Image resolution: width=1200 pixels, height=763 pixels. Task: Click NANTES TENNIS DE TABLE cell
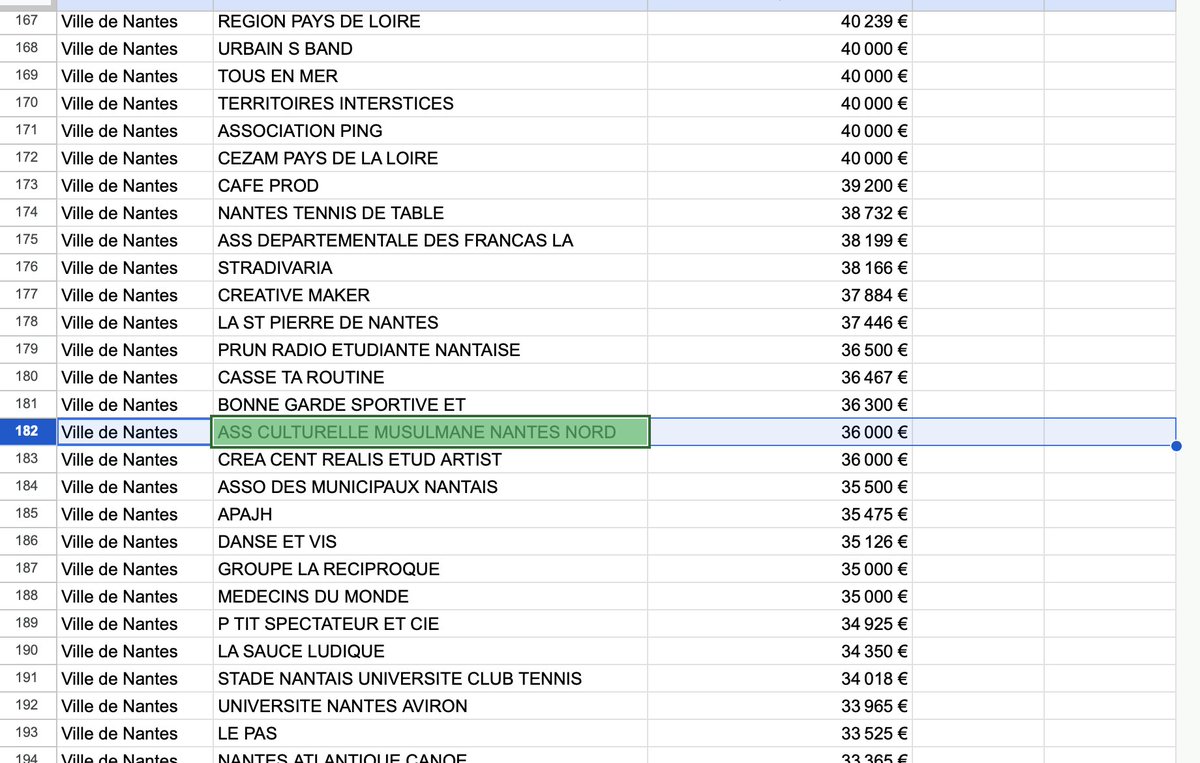430,213
